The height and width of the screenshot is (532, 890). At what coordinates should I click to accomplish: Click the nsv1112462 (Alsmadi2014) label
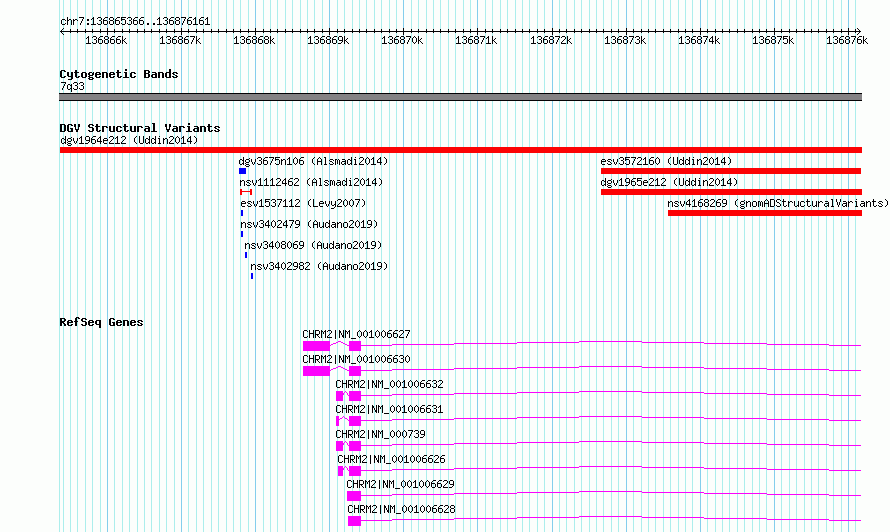pyautogui.click(x=311, y=182)
